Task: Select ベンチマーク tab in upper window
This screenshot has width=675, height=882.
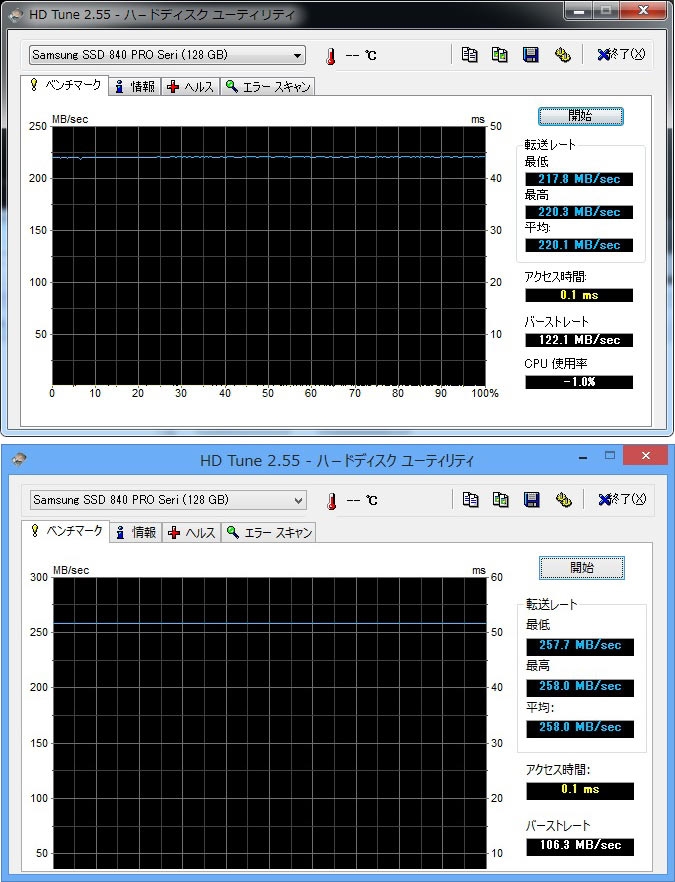Action: [x=65, y=86]
